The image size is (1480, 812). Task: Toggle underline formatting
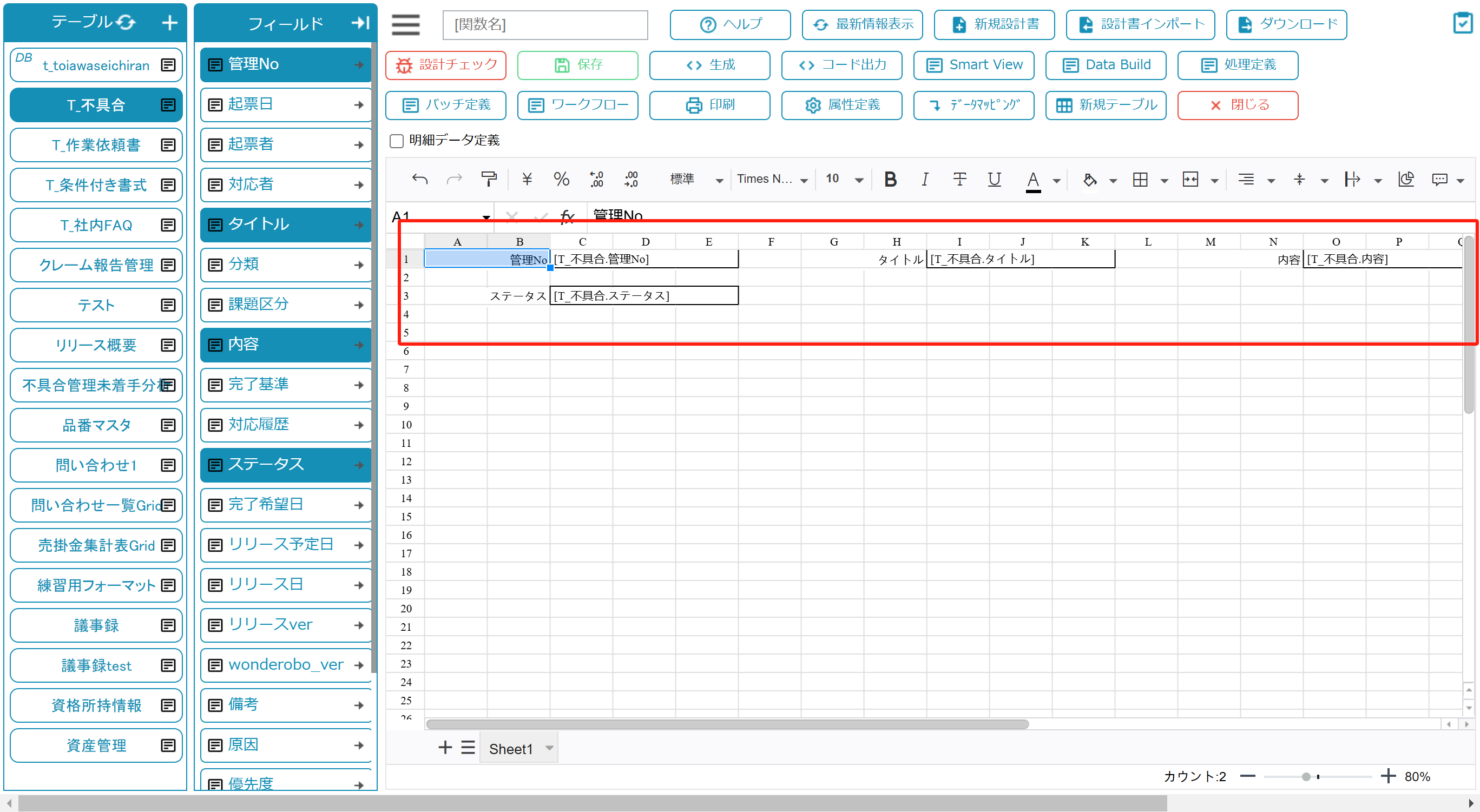(995, 179)
